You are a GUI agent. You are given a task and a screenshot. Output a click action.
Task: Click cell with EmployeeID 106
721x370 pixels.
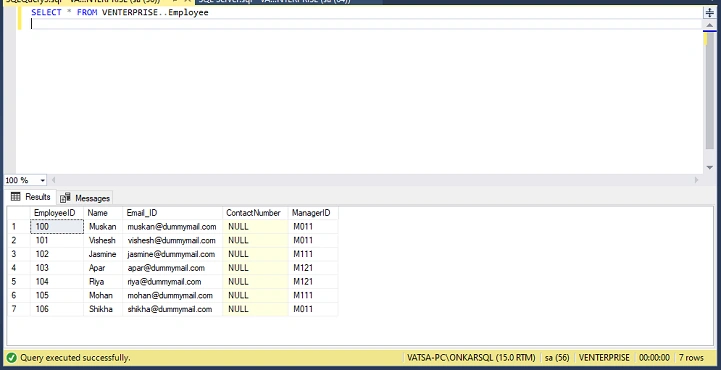[x=57, y=309]
